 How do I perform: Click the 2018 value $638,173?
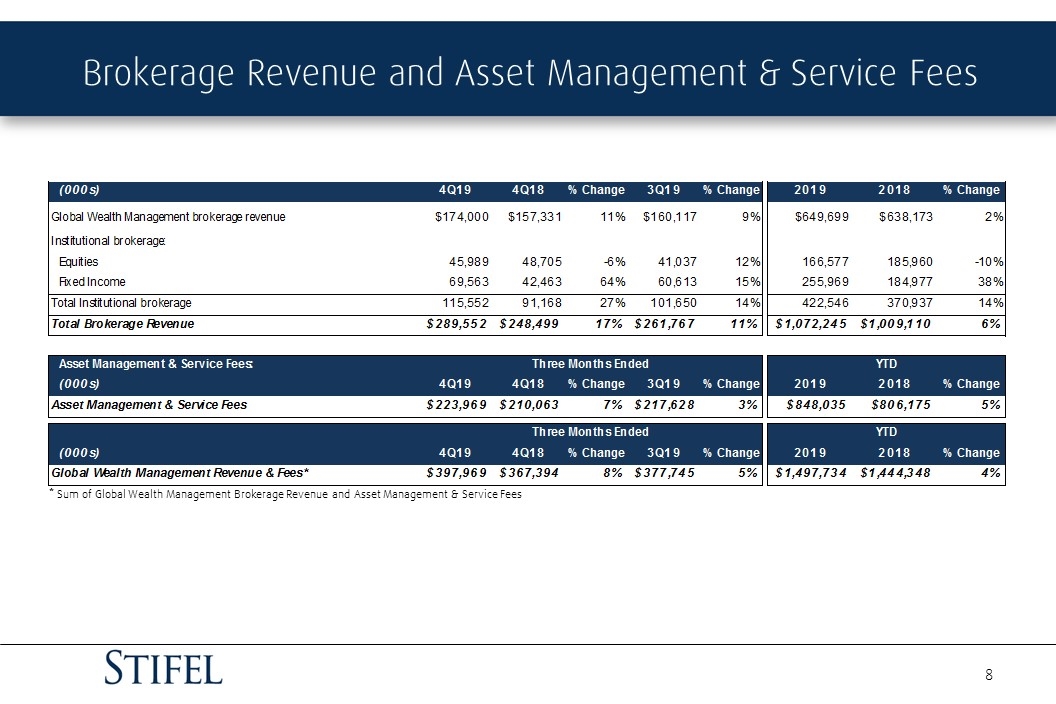tap(906, 217)
